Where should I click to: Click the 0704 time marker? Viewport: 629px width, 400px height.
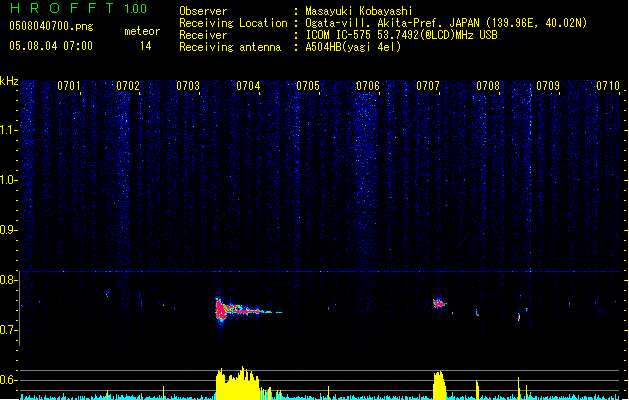point(248,86)
